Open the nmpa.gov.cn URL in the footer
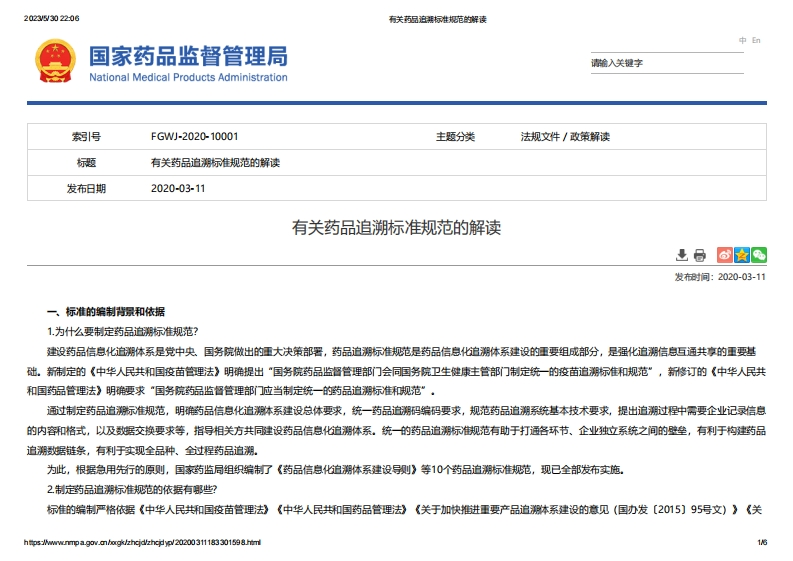793x561 pixels. (x=142, y=542)
